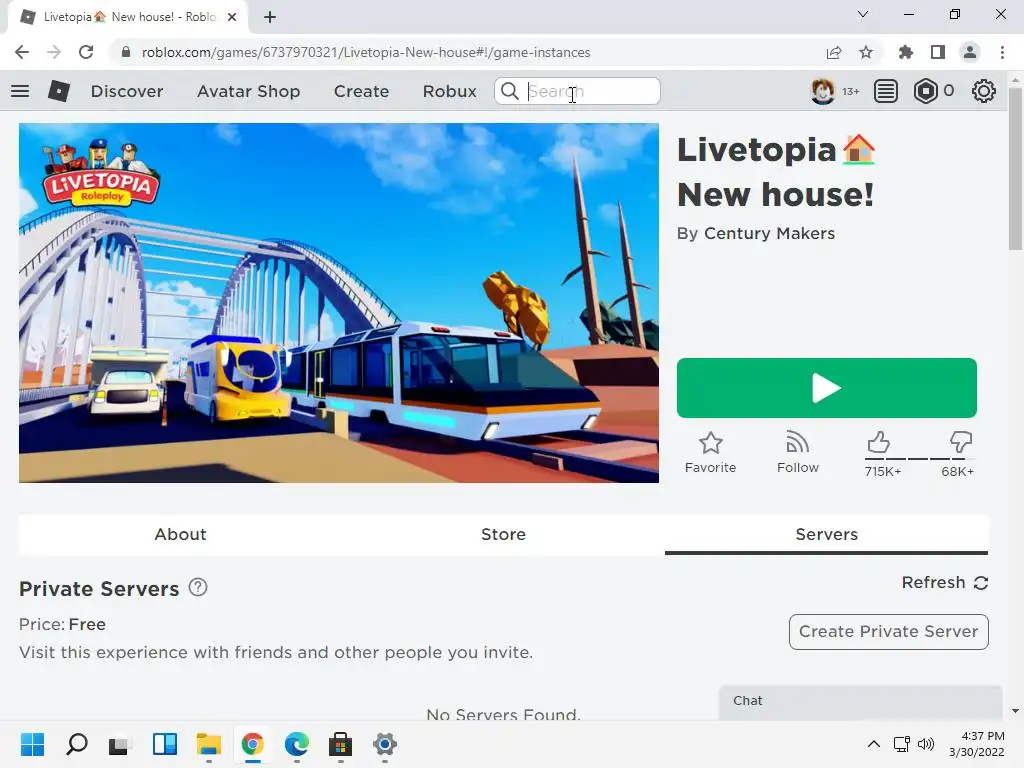Reload the browser page

[x=86, y=52]
